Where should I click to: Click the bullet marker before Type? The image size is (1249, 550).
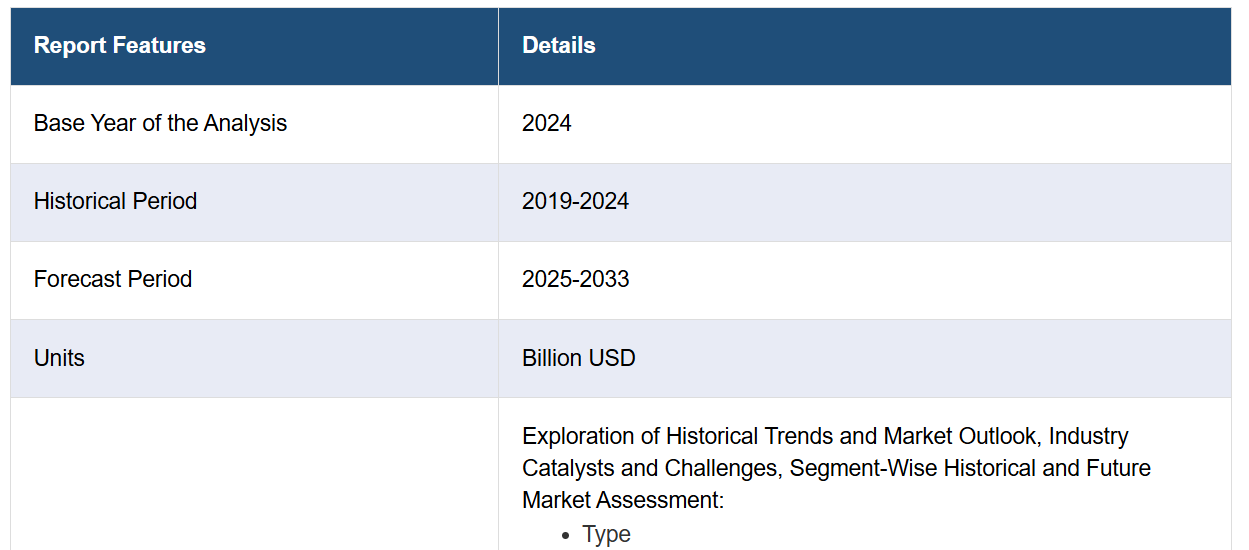(567, 536)
